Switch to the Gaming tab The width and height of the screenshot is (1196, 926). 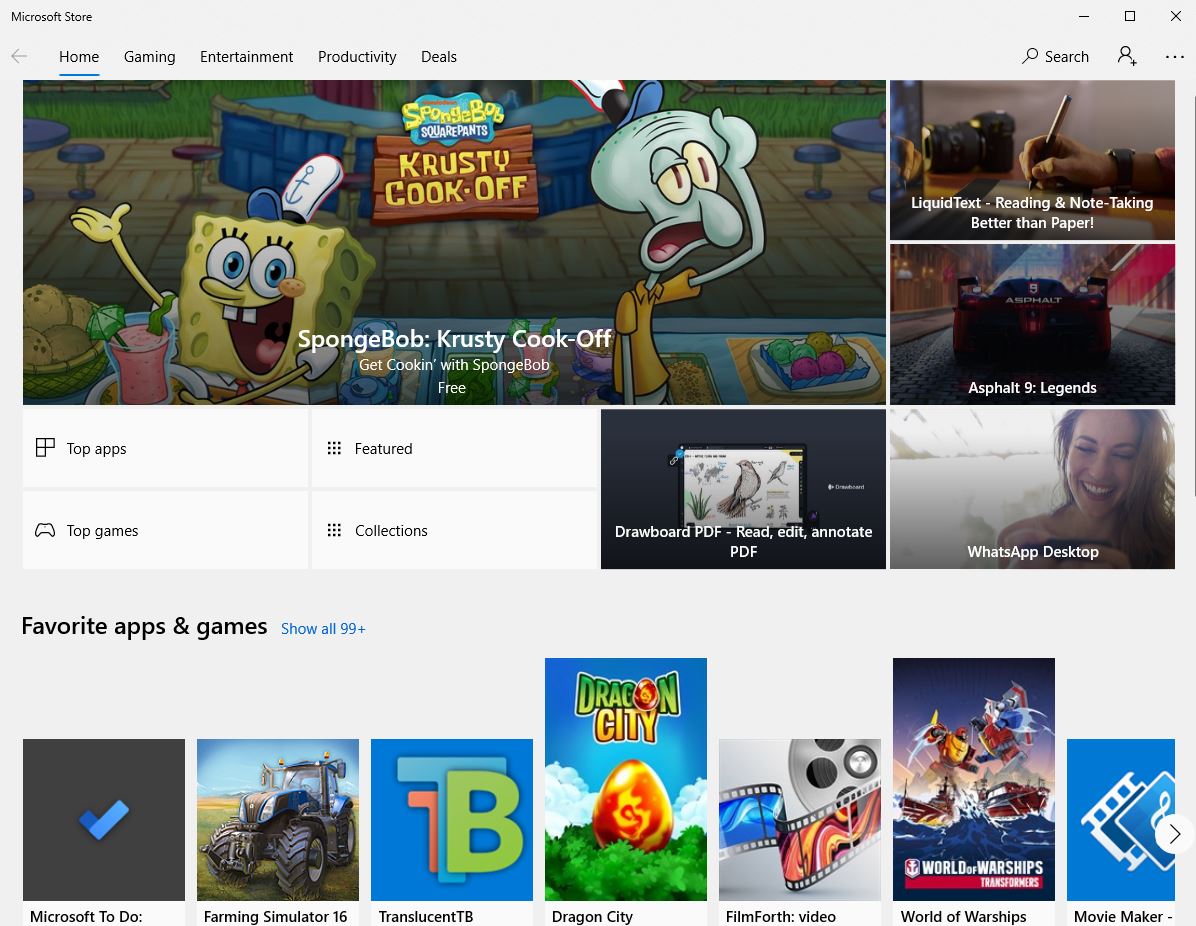click(150, 56)
